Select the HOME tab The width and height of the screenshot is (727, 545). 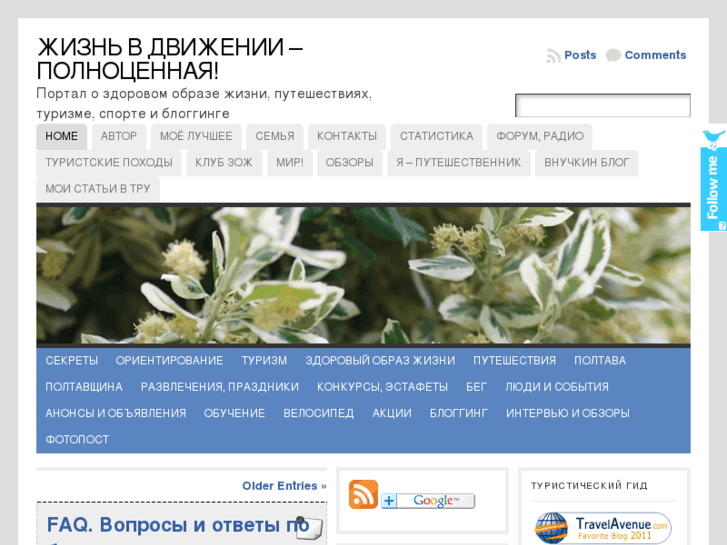point(61,136)
